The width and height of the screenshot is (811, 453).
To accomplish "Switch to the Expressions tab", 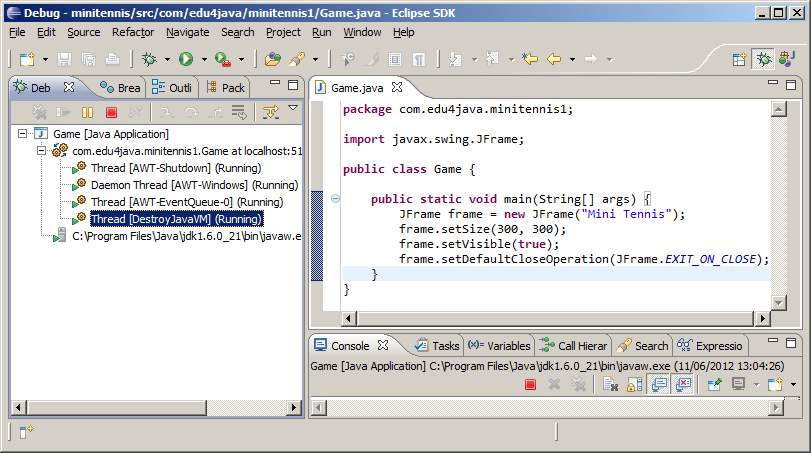I will pyautogui.click(x=710, y=346).
